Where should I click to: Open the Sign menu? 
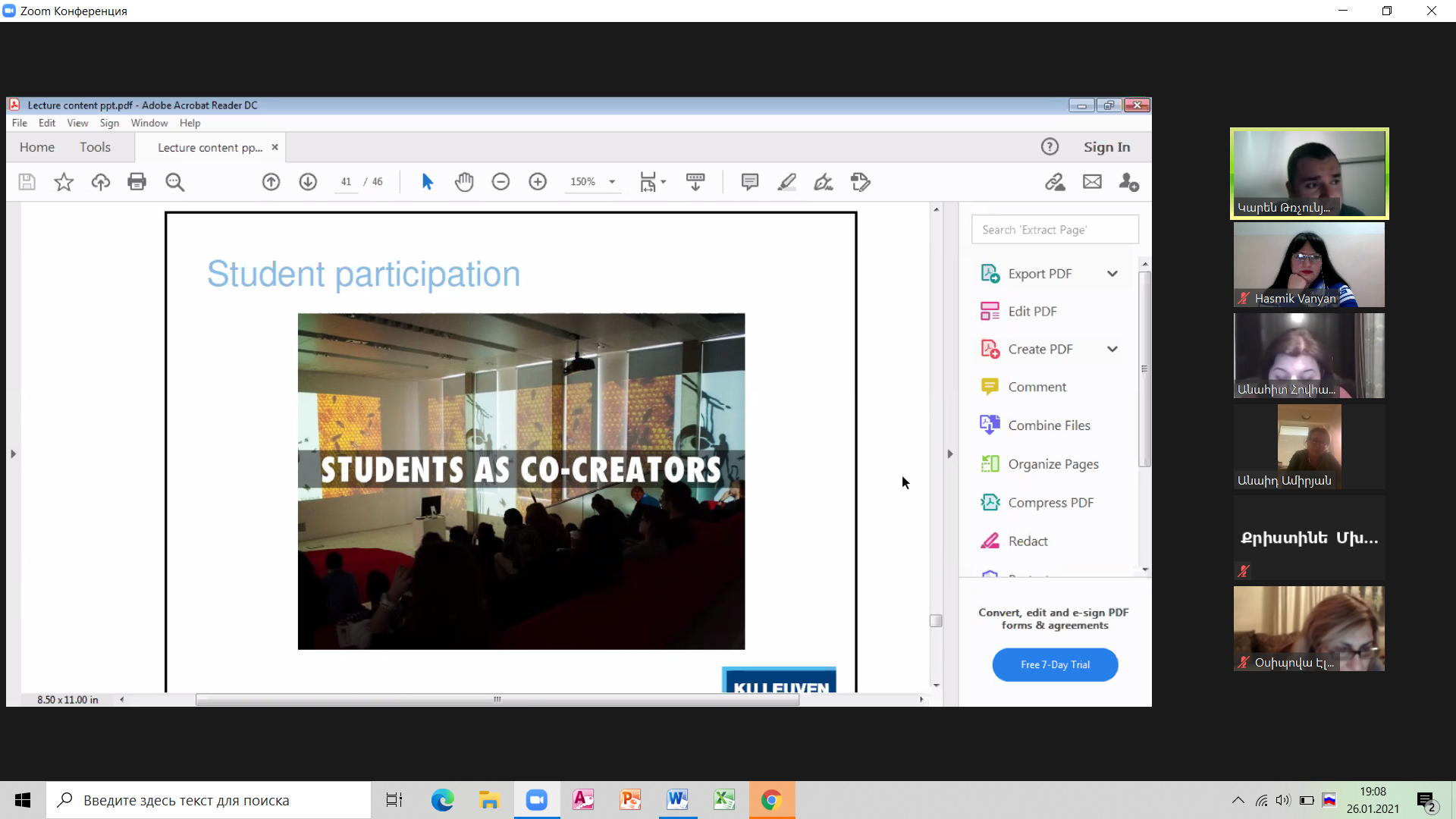[109, 123]
